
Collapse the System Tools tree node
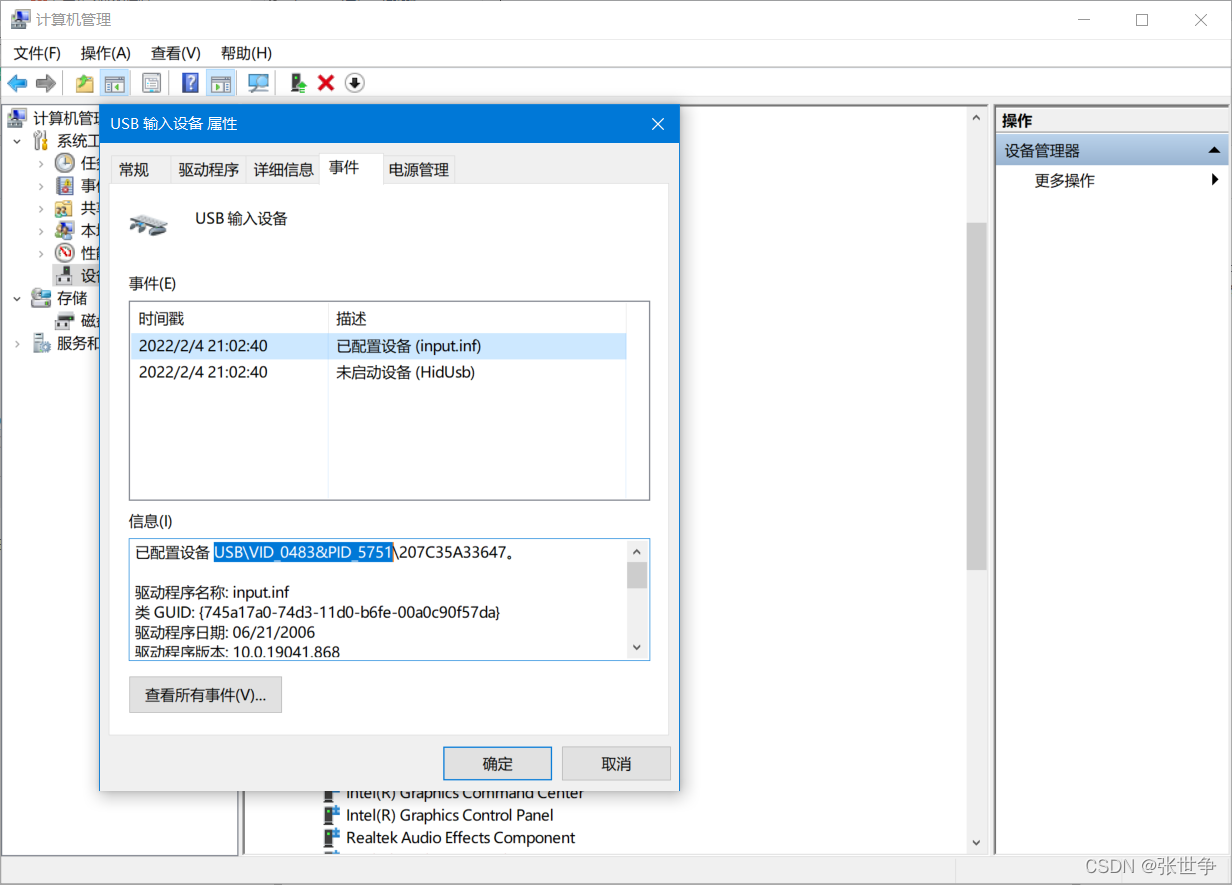coord(17,141)
